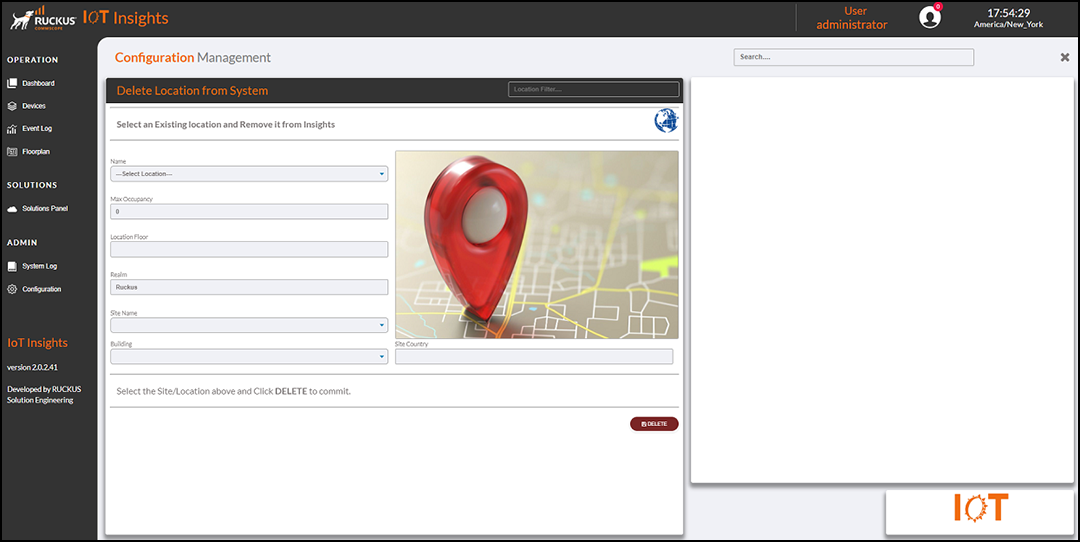Open the Dashboard menu item
This screenshot has height=542, width=1080.
[38, 83]
